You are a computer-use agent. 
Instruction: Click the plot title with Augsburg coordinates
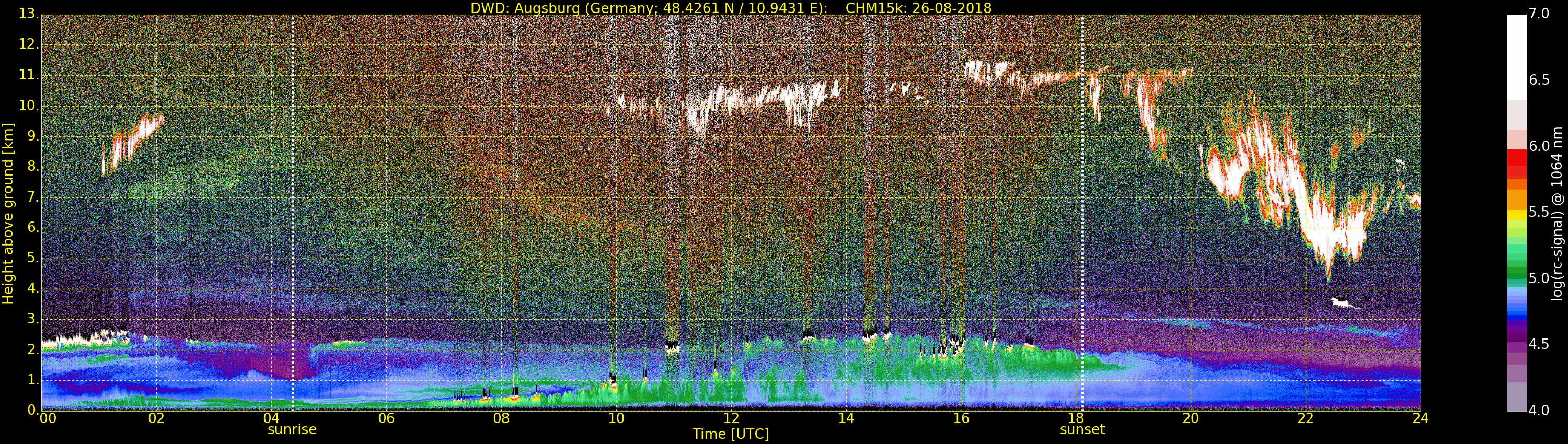731,8
